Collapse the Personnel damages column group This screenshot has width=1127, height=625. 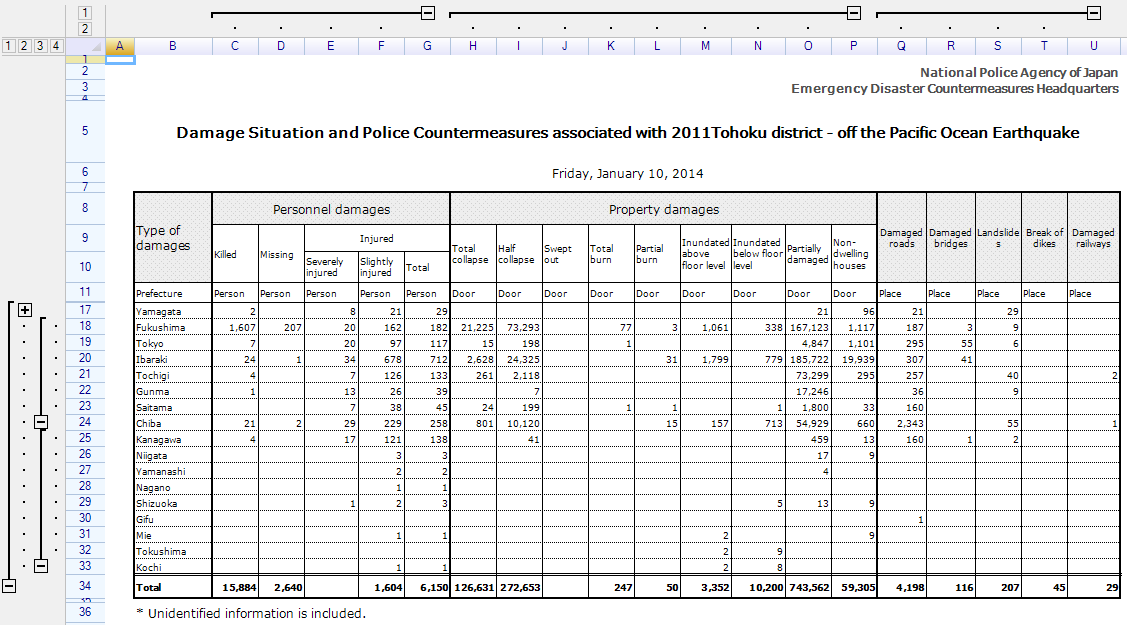pyautogui.click(x=428, y=13)
